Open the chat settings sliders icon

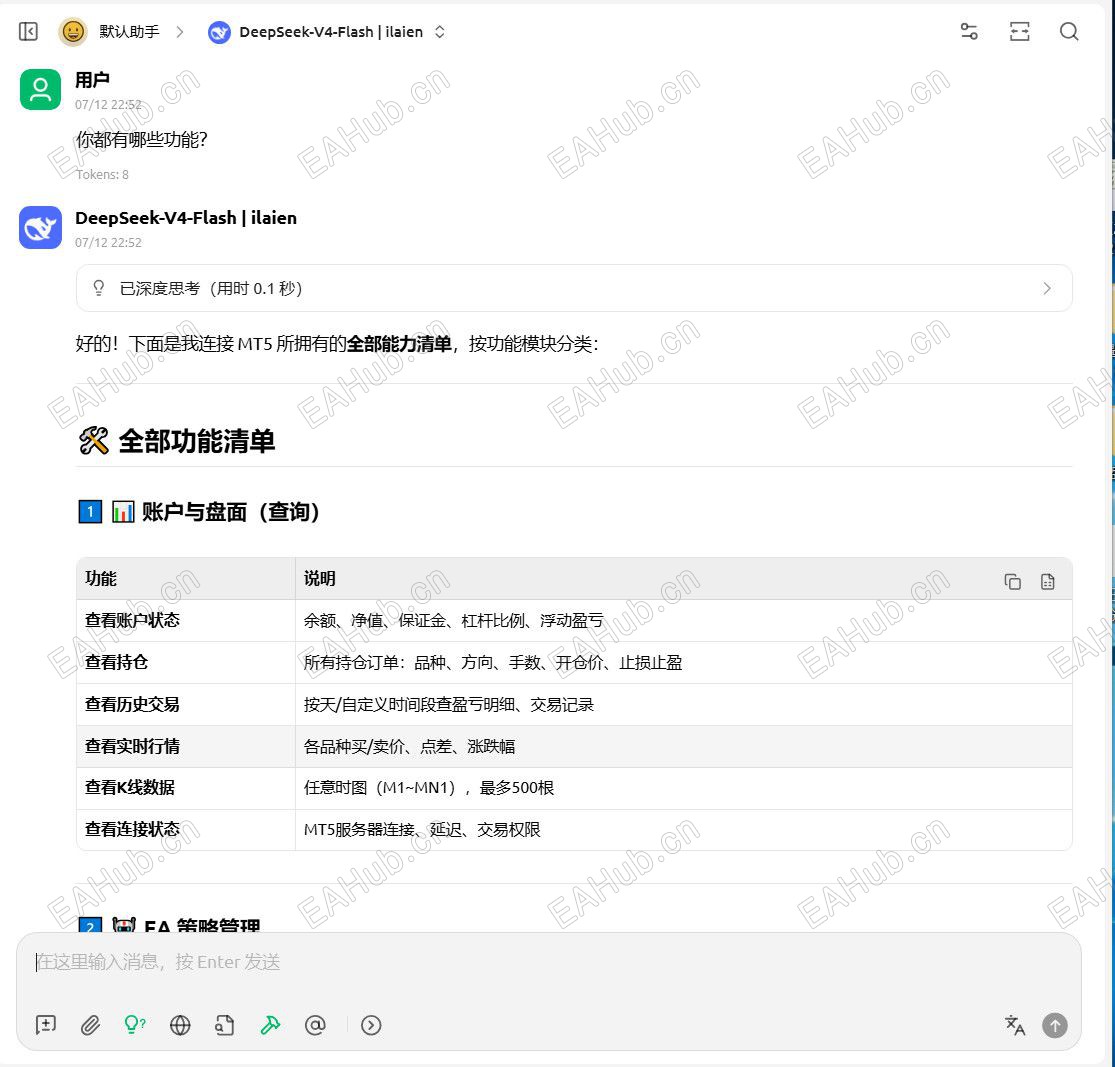click(x=969, y=31)
